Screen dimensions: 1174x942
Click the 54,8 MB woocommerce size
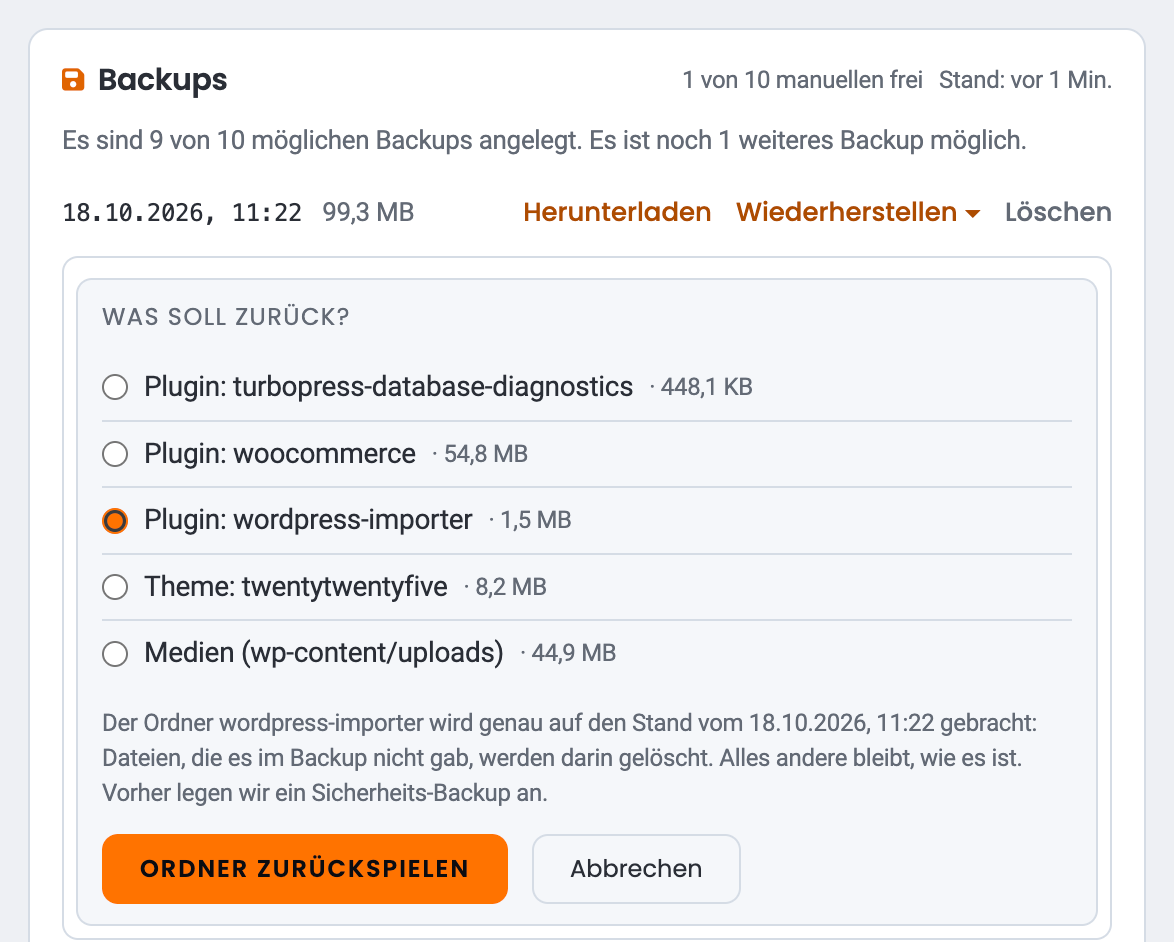[x=486, y=454]
